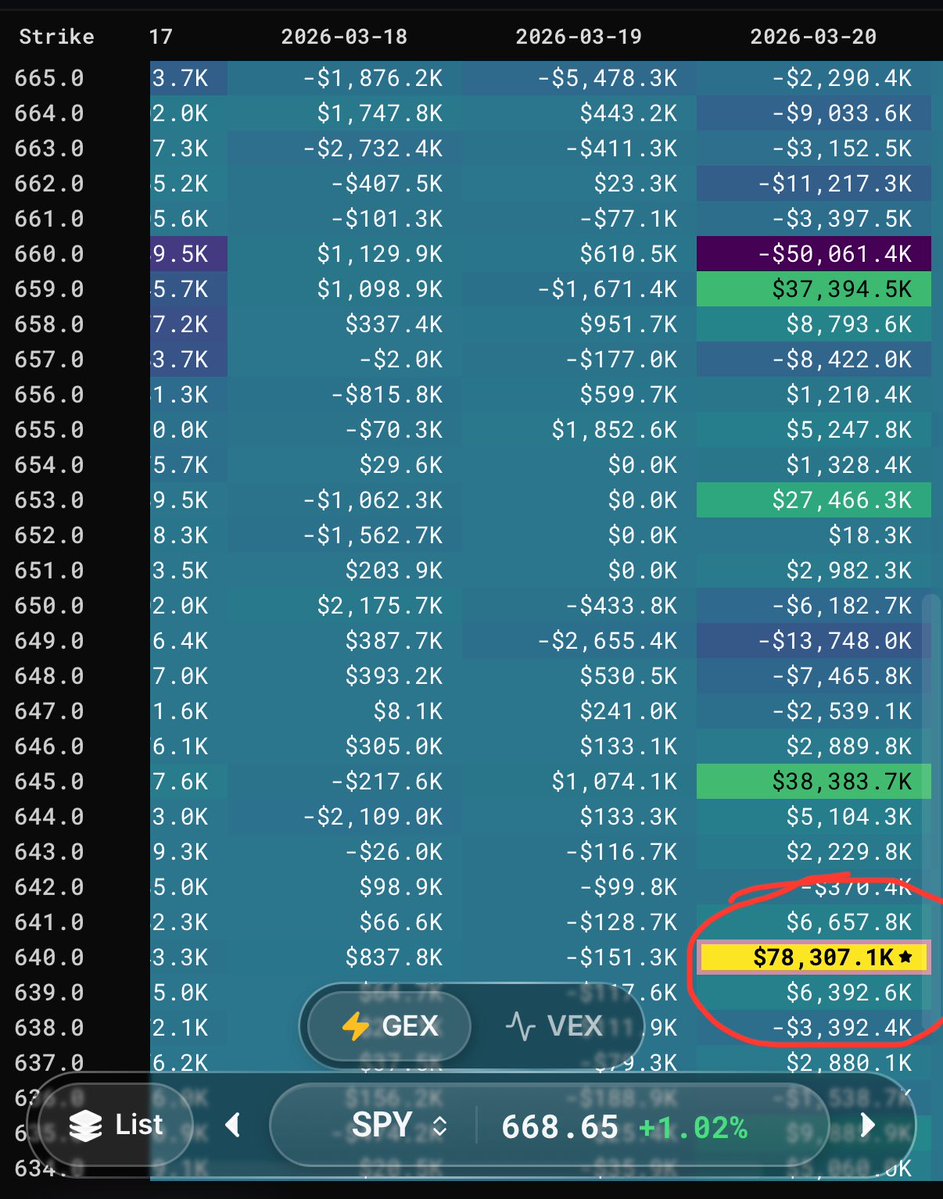Click the vertical scrollbar on right edge
Screen dimensions: 943x1199
point(931,811)
